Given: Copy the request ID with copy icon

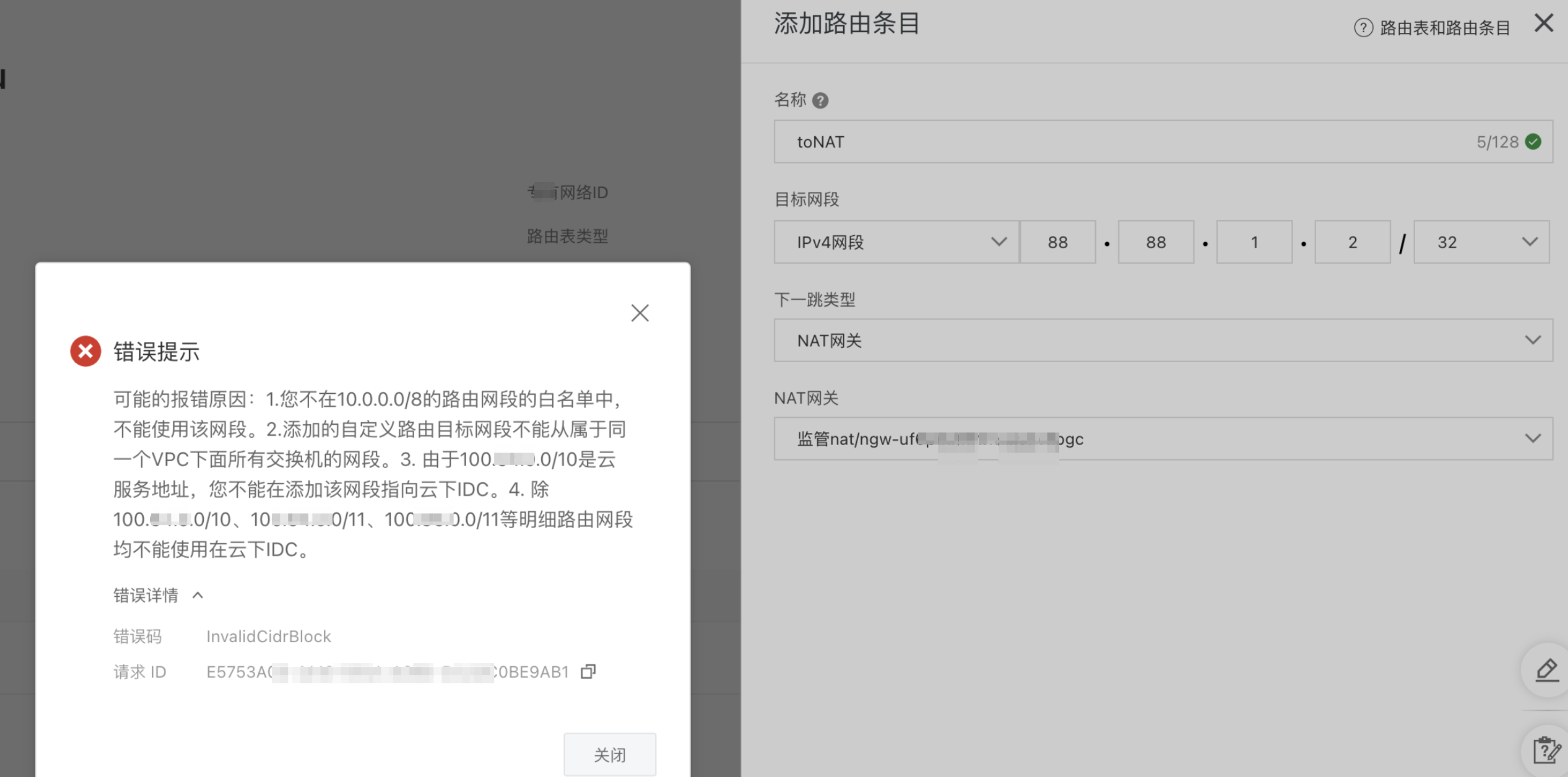Looking at the screenshot, I should pyautogui.click(x=588, y=671).
